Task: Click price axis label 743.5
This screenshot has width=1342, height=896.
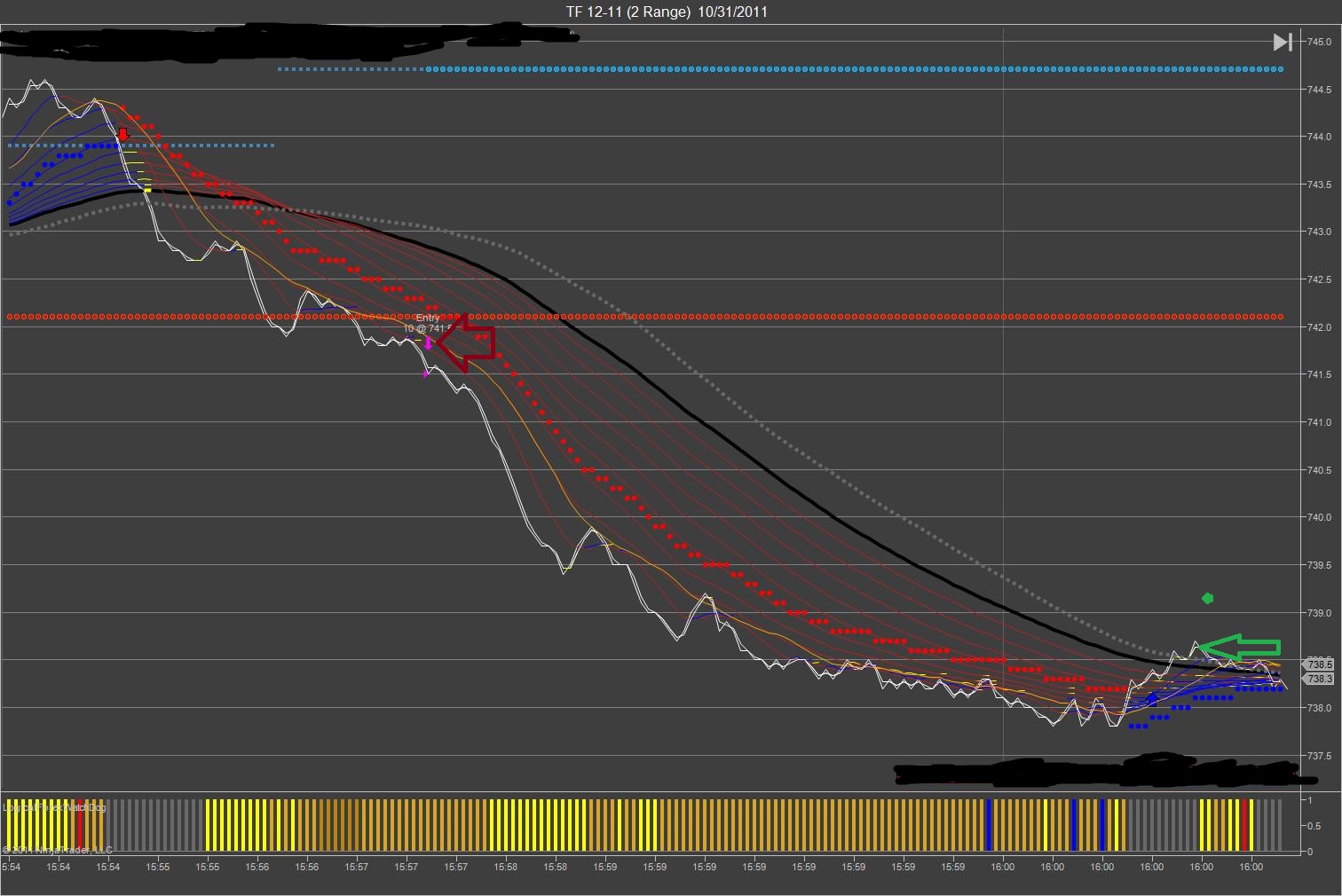Action: point(1319,185)
